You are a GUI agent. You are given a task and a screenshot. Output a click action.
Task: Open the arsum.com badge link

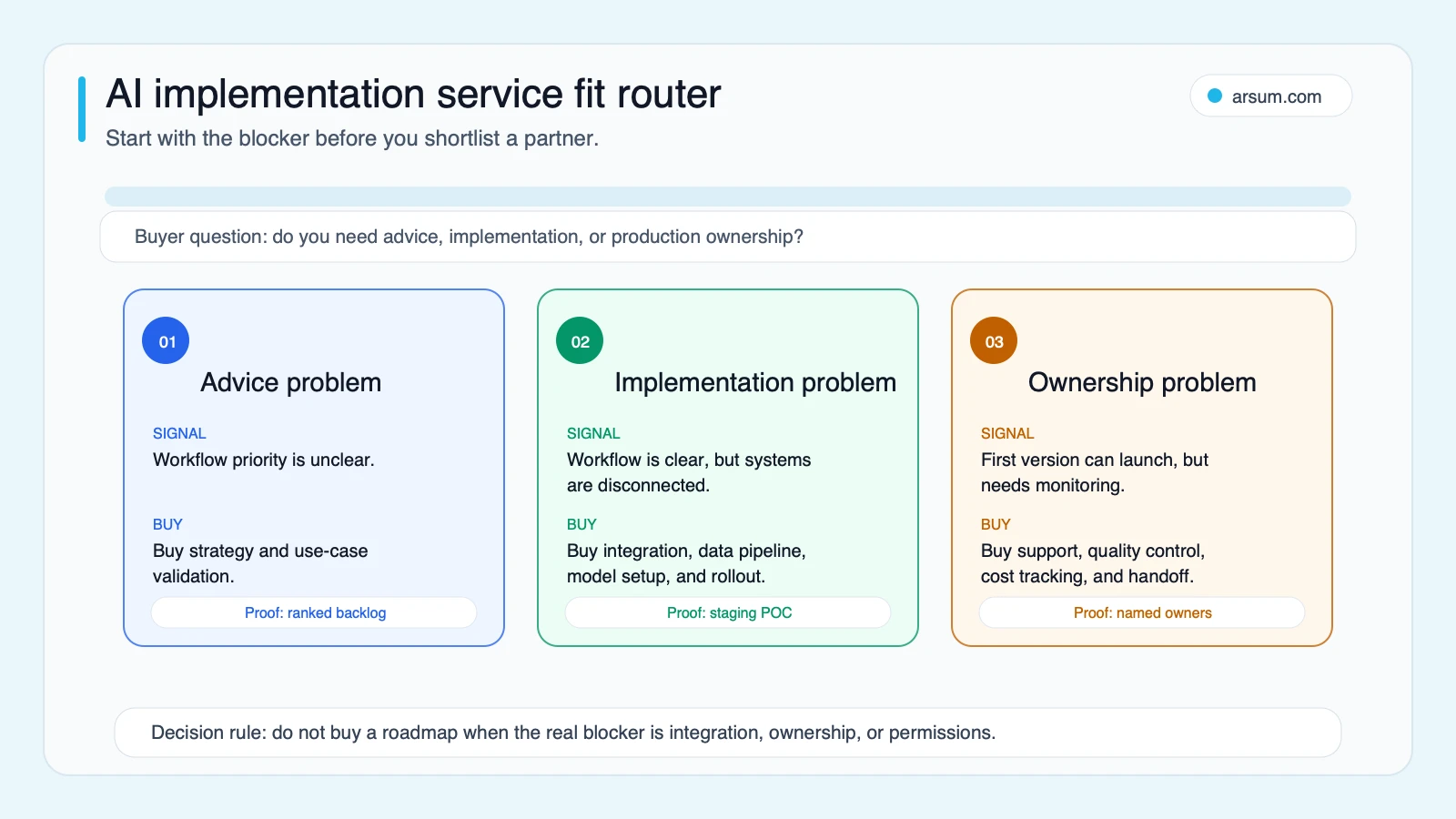pos(1271,96)
